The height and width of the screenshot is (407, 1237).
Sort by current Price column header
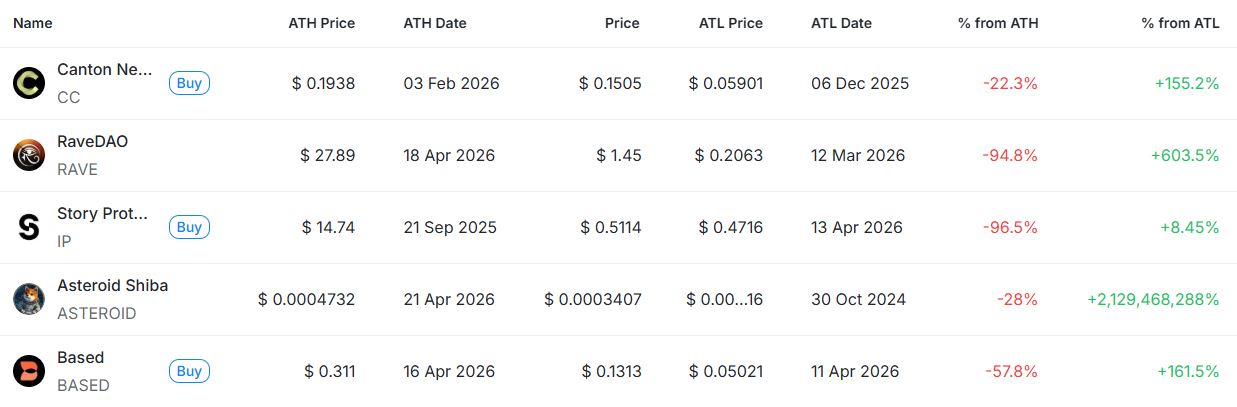point(623,23)
